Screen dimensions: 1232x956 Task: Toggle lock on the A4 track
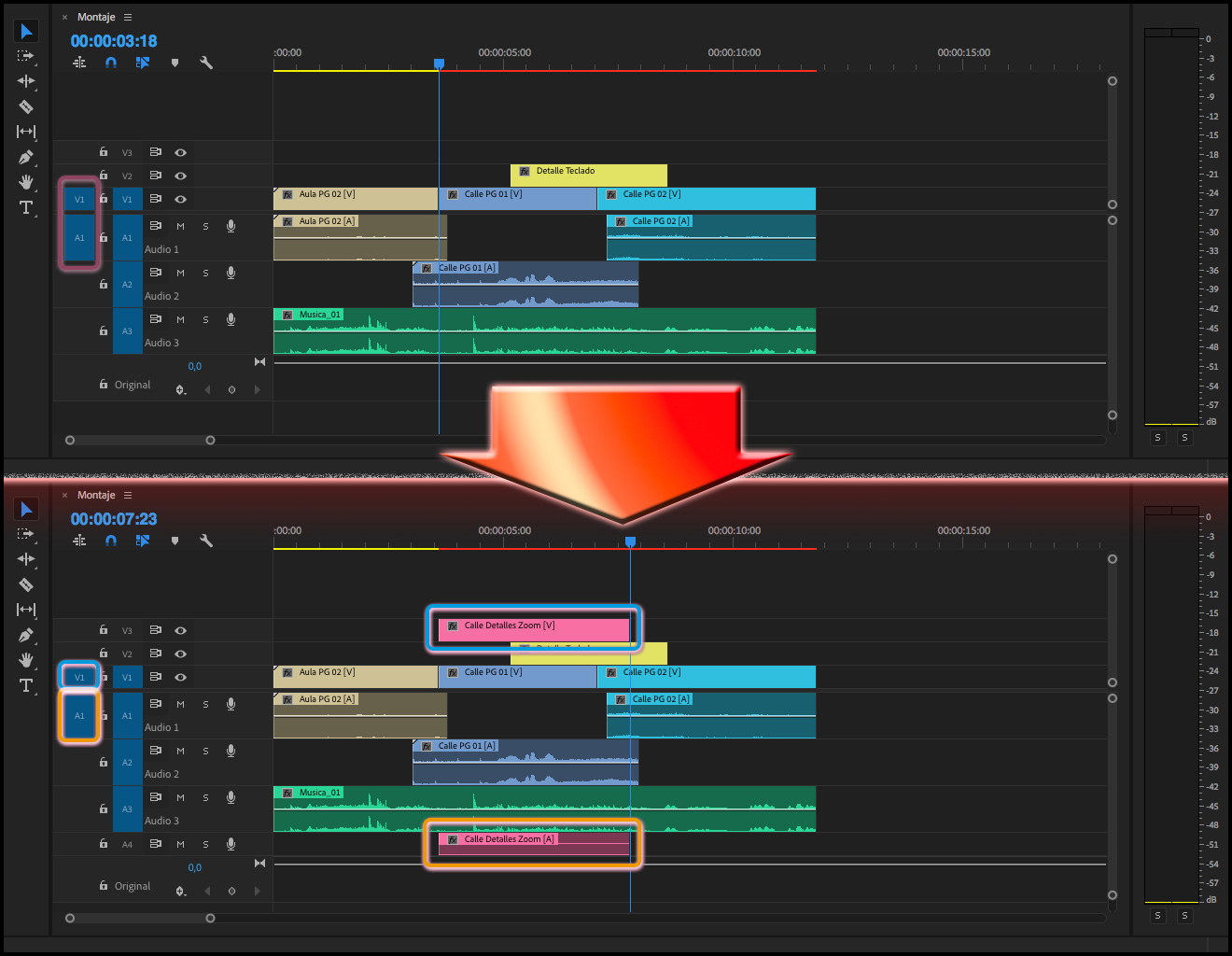coord(104,844)
